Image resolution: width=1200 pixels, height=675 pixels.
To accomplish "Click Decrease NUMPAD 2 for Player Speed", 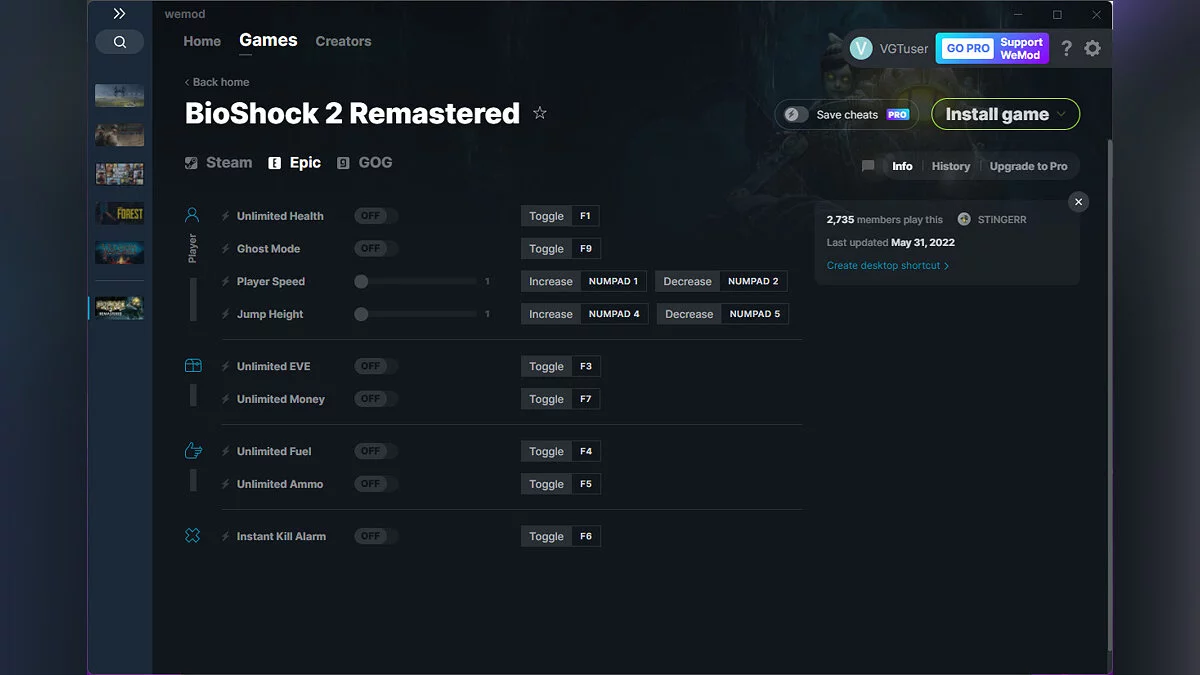I will pyautogui.click(x=722, y=281).
